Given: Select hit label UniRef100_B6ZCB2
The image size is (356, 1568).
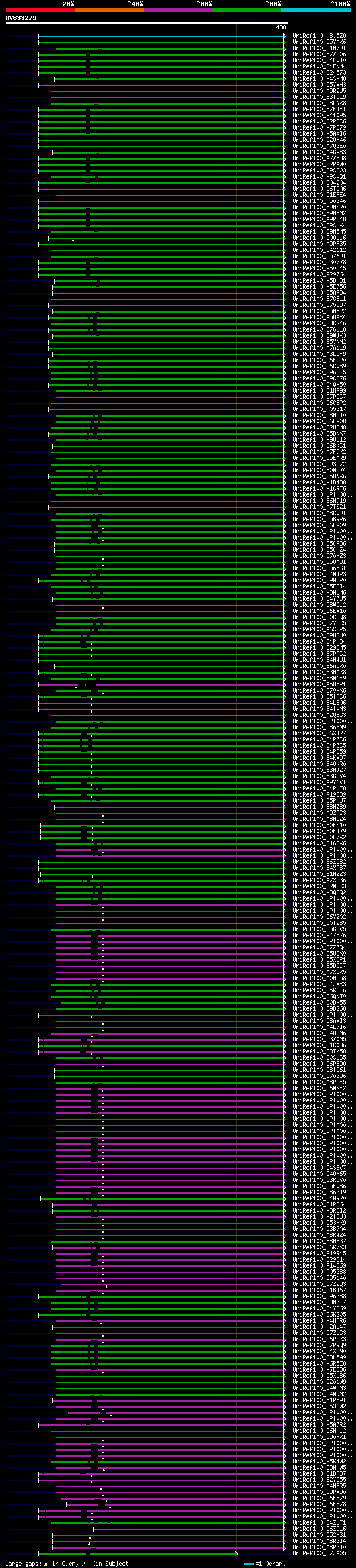Looking at the screenshot, I should point(319,862).
